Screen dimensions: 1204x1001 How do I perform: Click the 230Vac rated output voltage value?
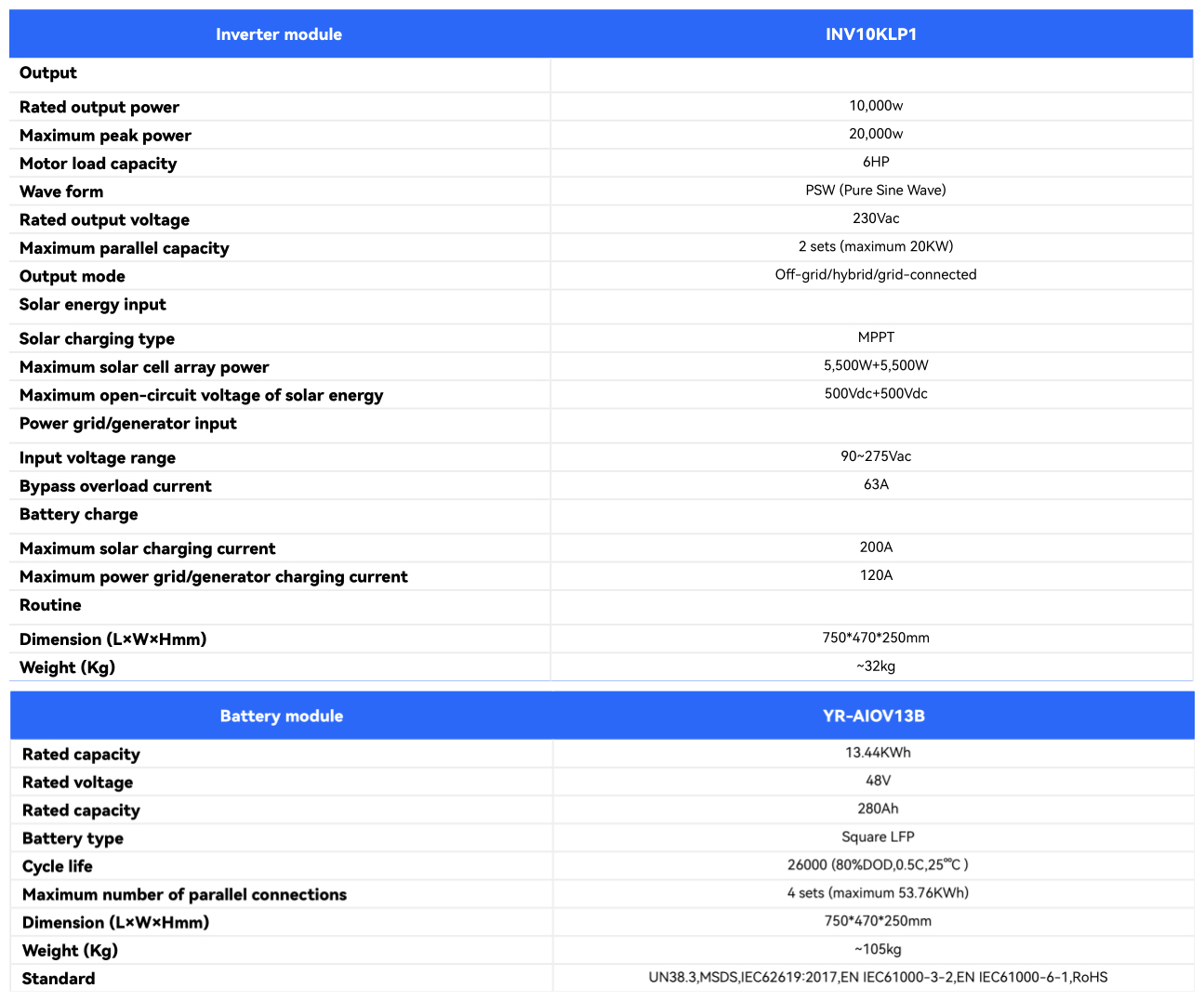[876, 218]
